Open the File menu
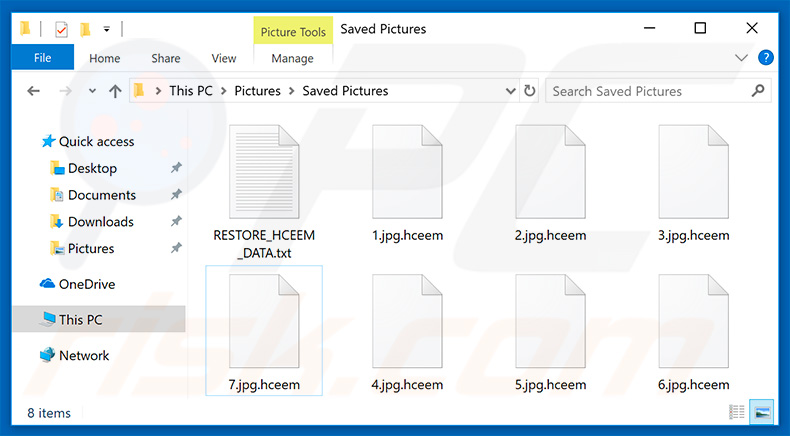Image resolution: width=790 pixels, height=436 pixels. click(42, 58)
